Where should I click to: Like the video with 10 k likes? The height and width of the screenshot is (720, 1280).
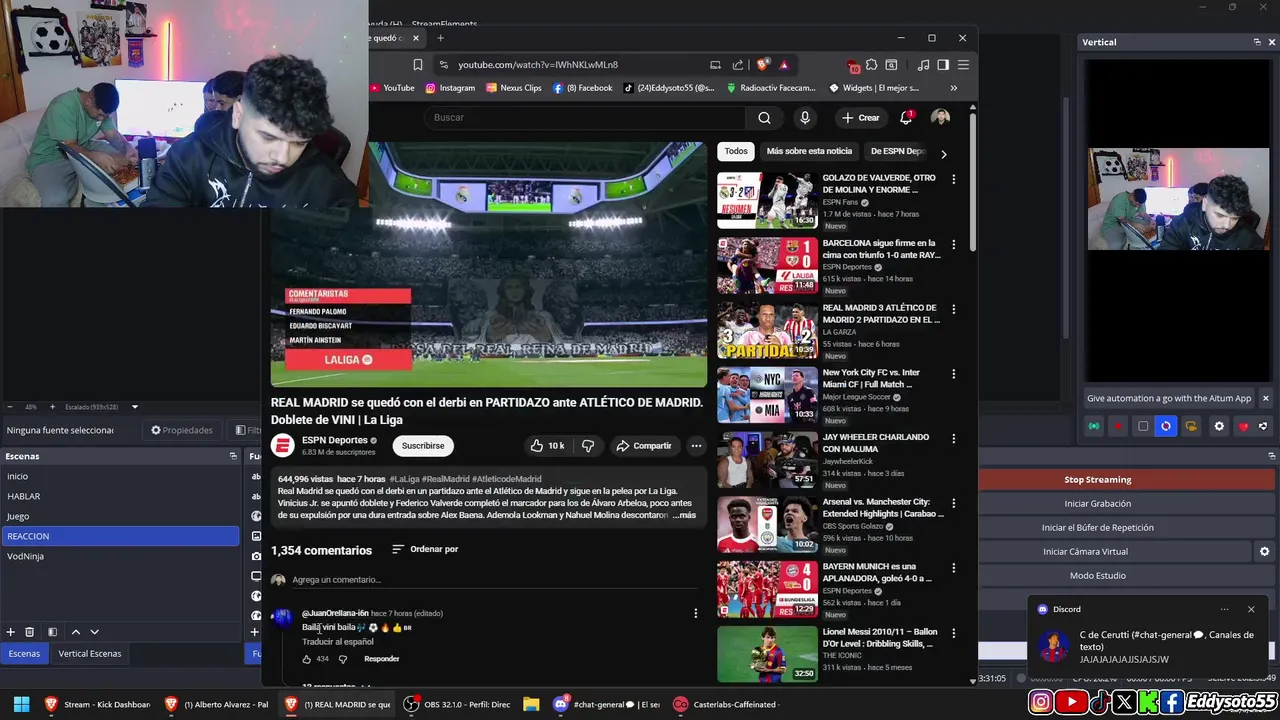pyautogui.click(x=547, y=446)
